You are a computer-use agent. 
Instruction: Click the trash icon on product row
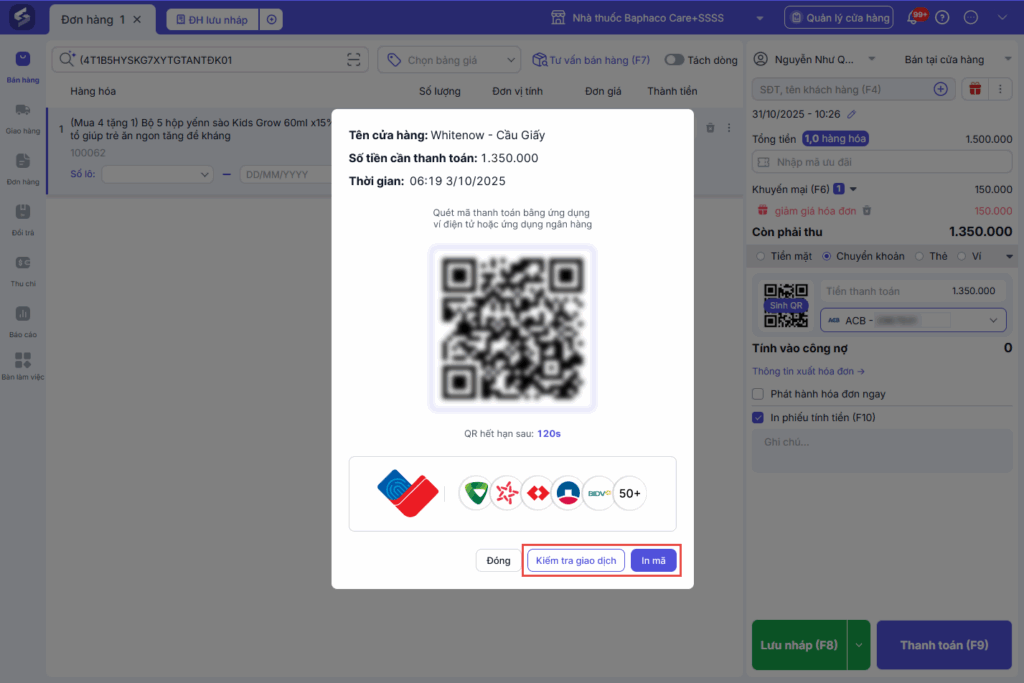(x=710, y=128)
